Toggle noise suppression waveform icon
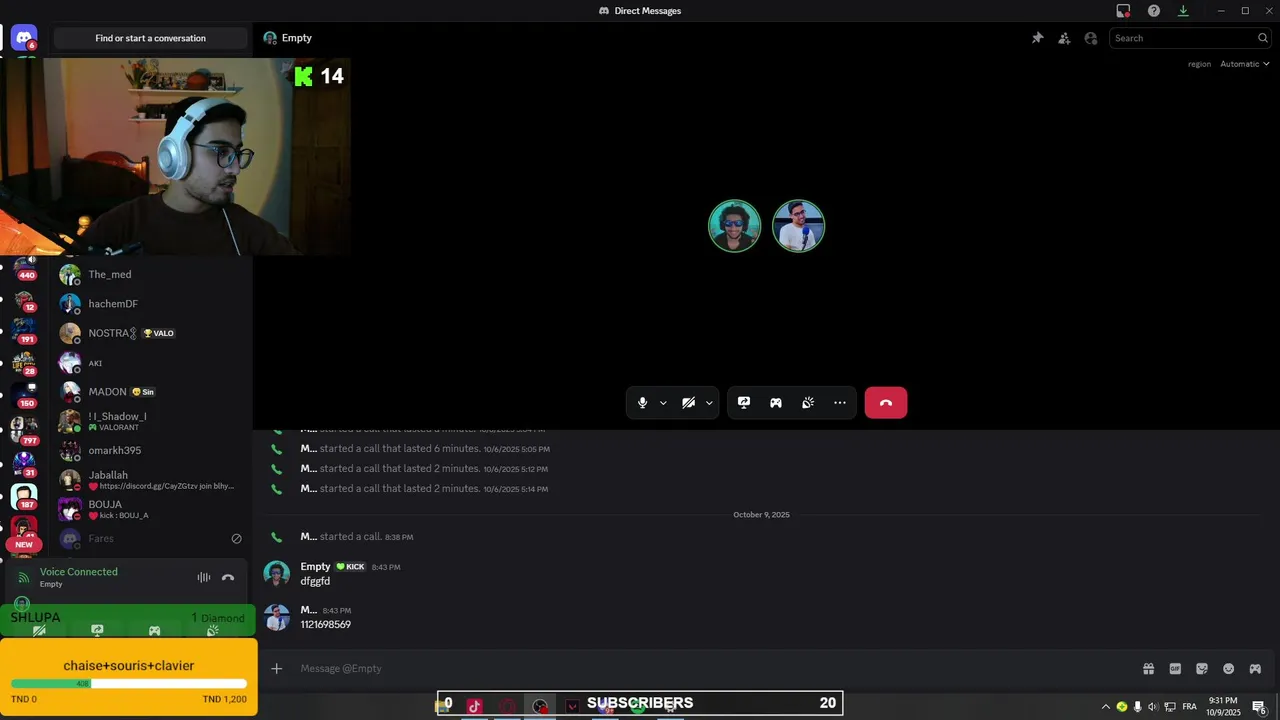Image resolution: width=1280 pixels, height=720 pixels. pos(204,577)
